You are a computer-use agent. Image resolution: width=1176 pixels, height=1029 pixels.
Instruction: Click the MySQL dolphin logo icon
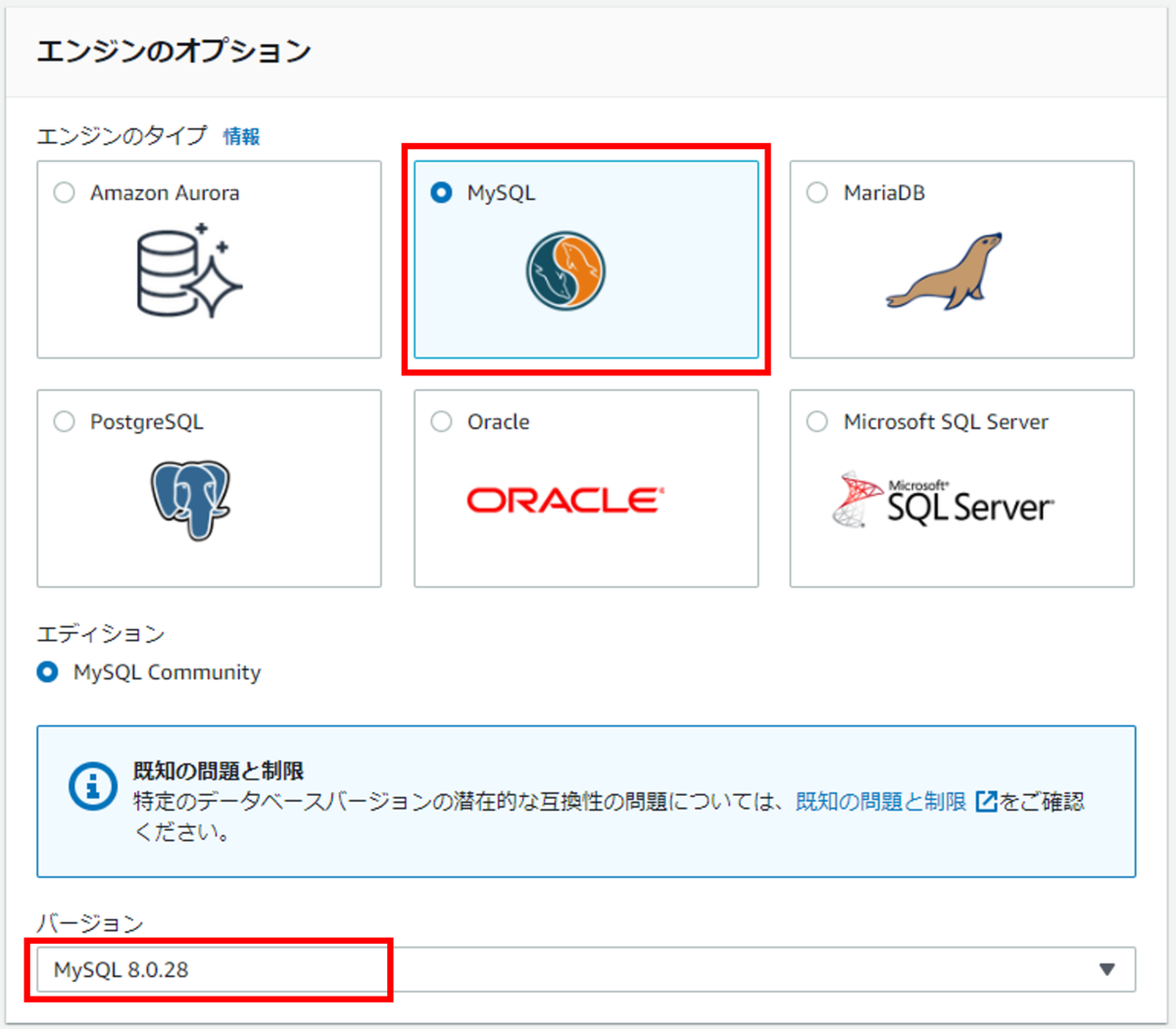(x=565, y=270)
